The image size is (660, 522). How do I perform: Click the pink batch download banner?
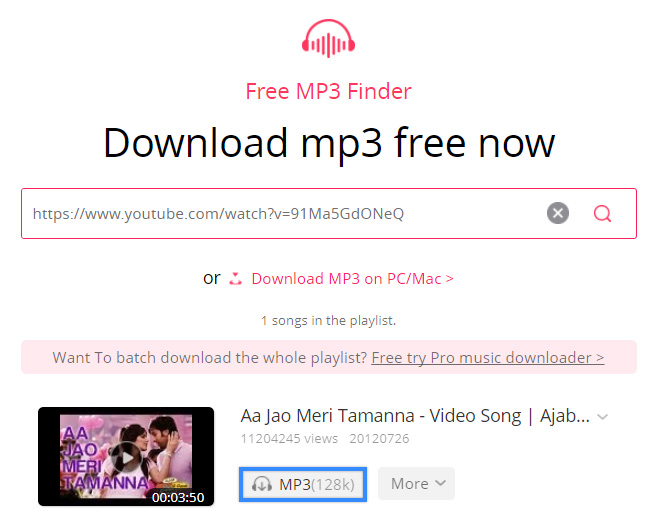329,357
